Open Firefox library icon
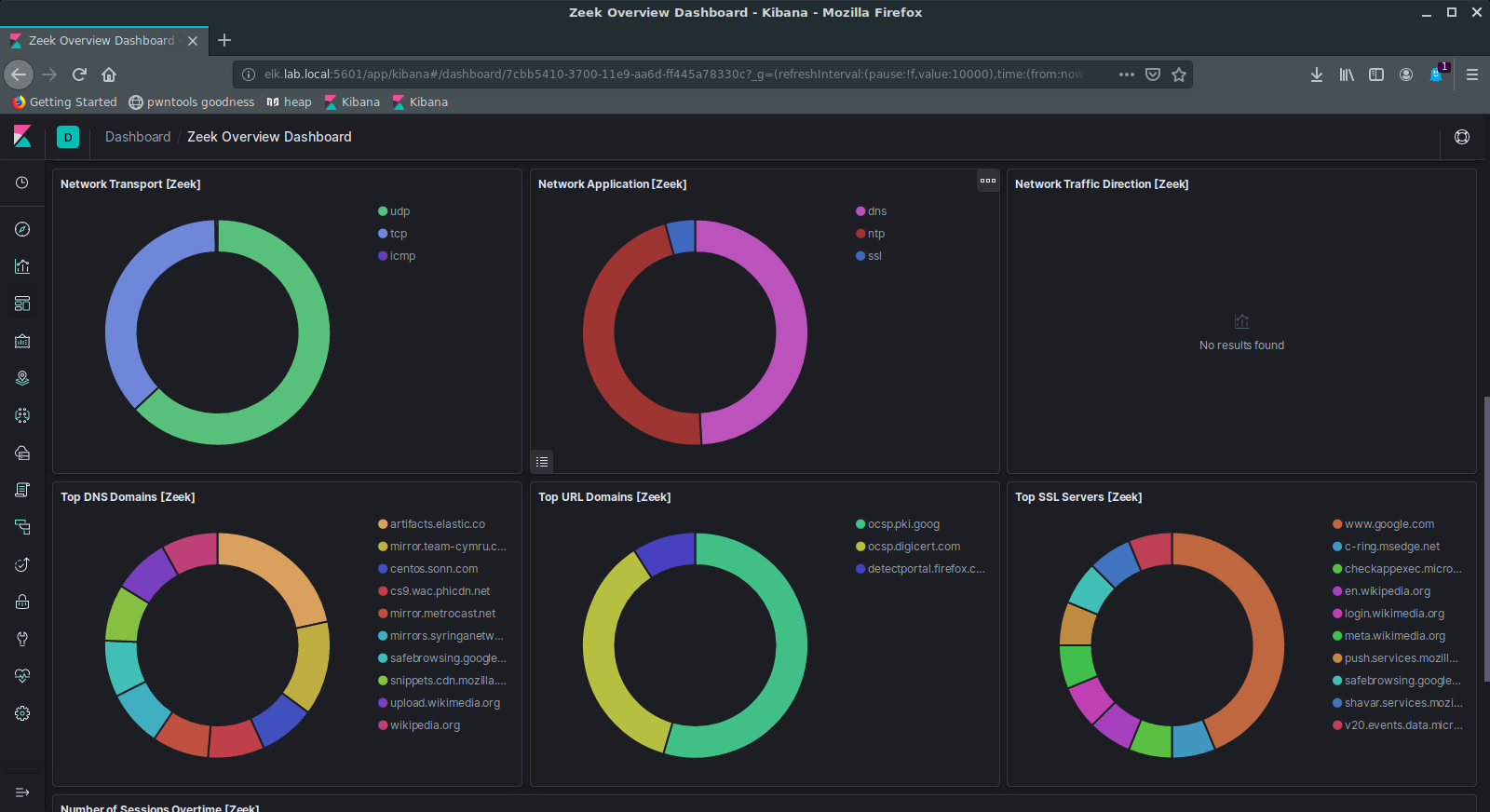 (1347, 74)
